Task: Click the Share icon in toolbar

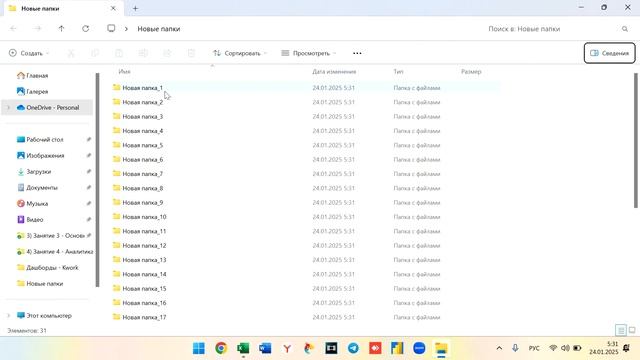Action: click(x=167, y=53)
